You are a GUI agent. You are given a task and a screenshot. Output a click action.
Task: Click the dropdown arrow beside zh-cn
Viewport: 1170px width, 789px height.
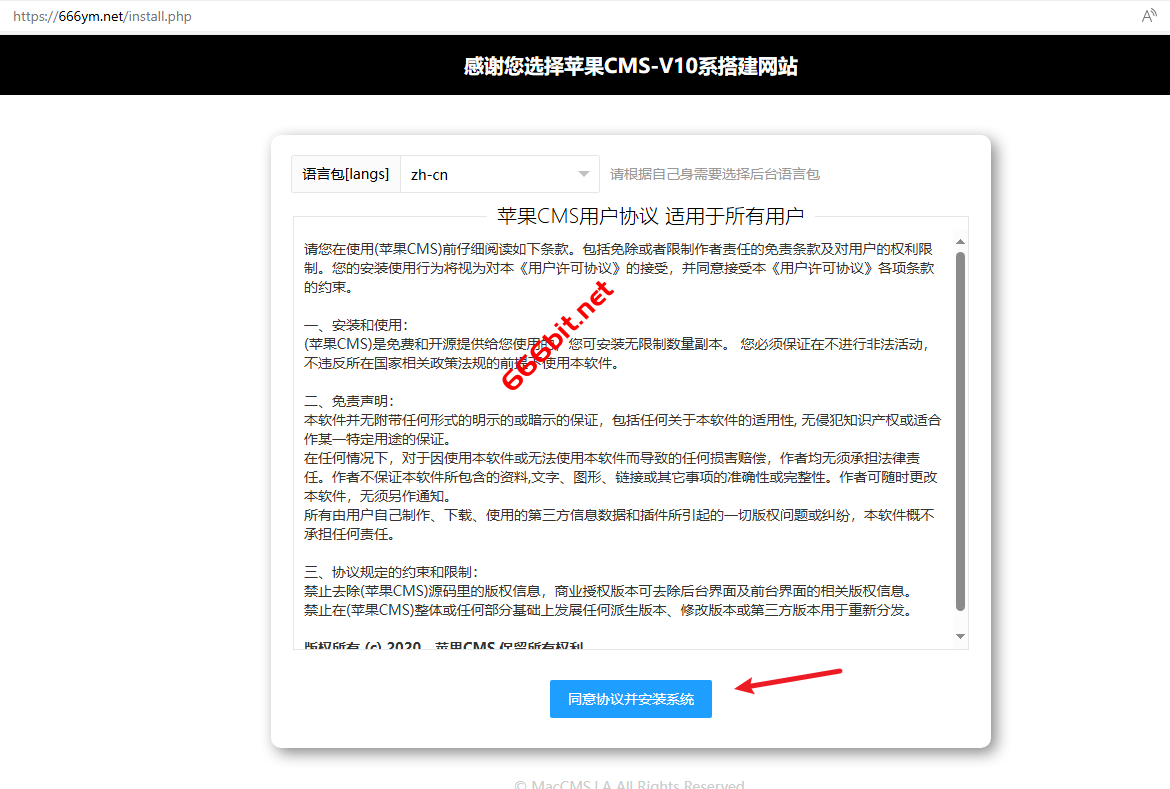click(x=584, y=175)
